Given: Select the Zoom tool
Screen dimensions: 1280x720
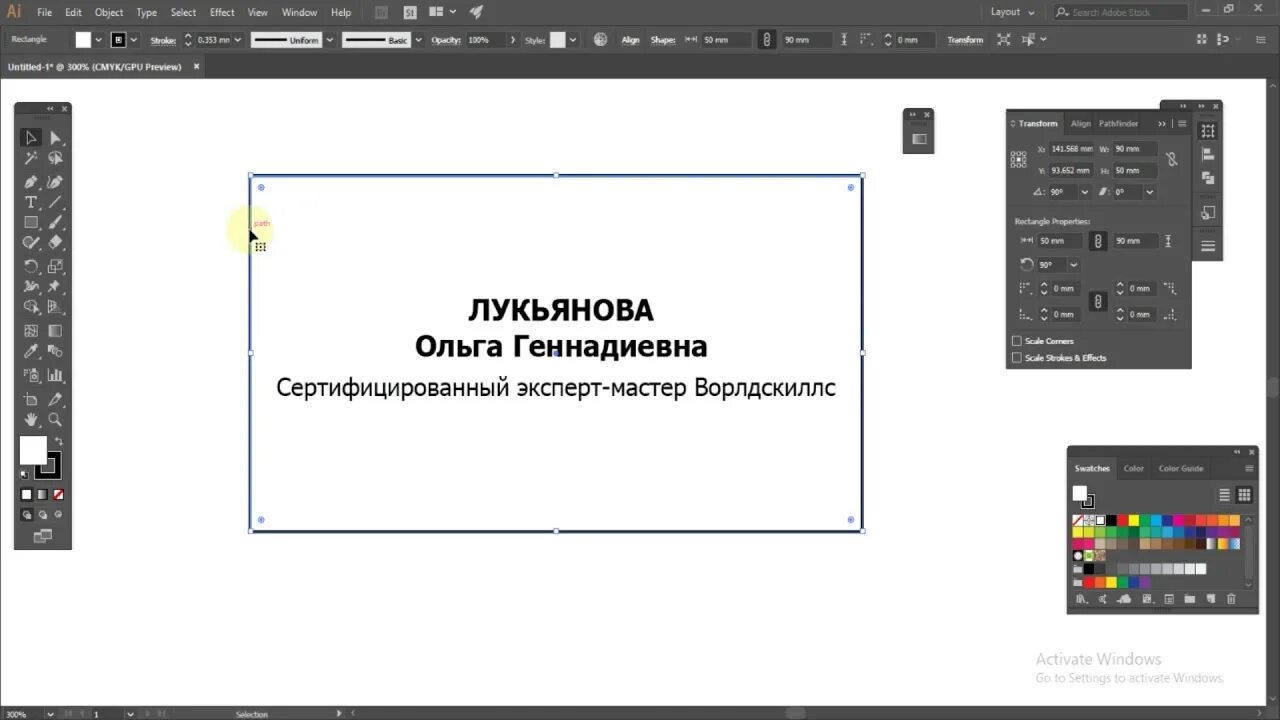Looking at the screenshot, I should 55,420.
